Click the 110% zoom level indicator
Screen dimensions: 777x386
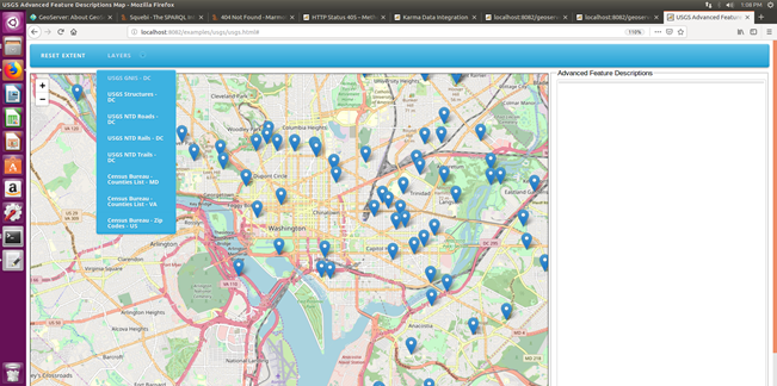tap(635, 32)
